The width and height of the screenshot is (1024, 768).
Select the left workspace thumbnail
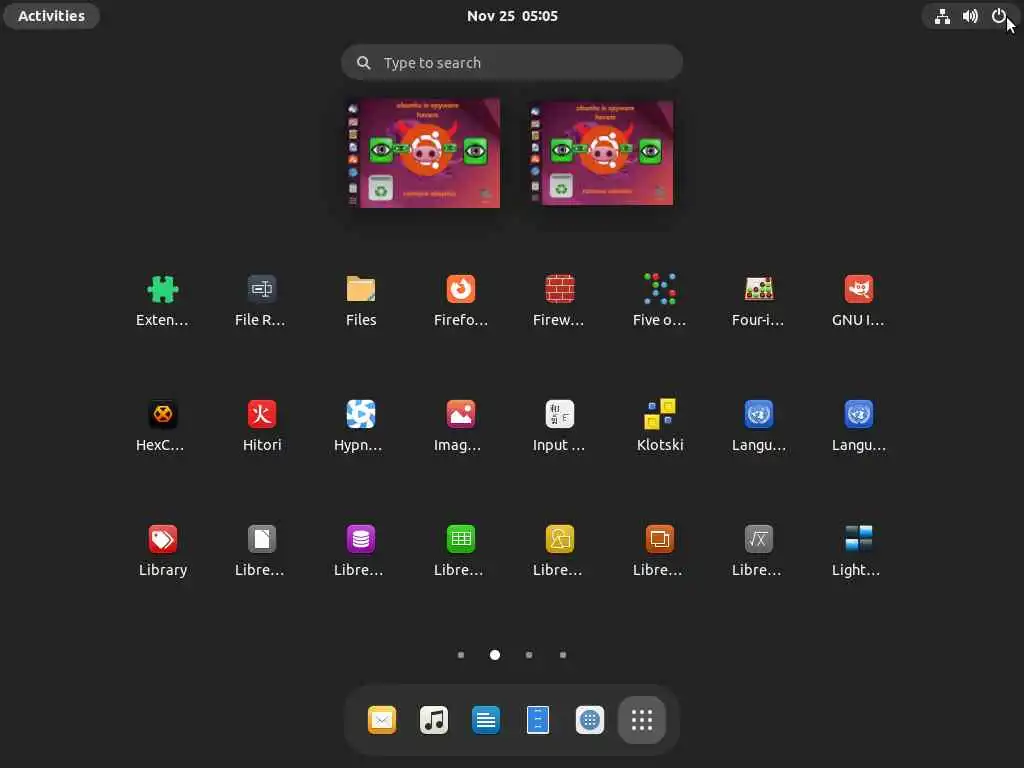click(424, 153)
